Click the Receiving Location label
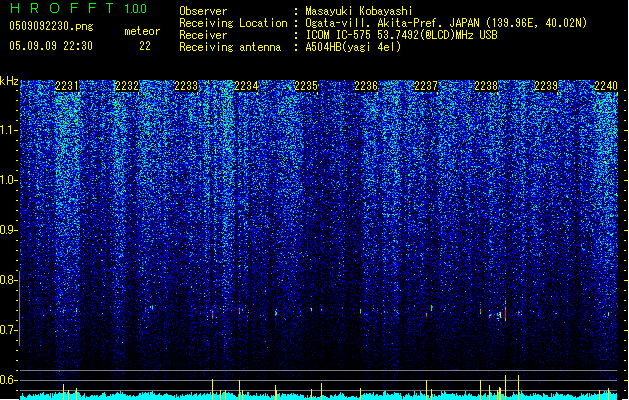The height and width of the screenshot is (400, 629). [x=233, y=23]
